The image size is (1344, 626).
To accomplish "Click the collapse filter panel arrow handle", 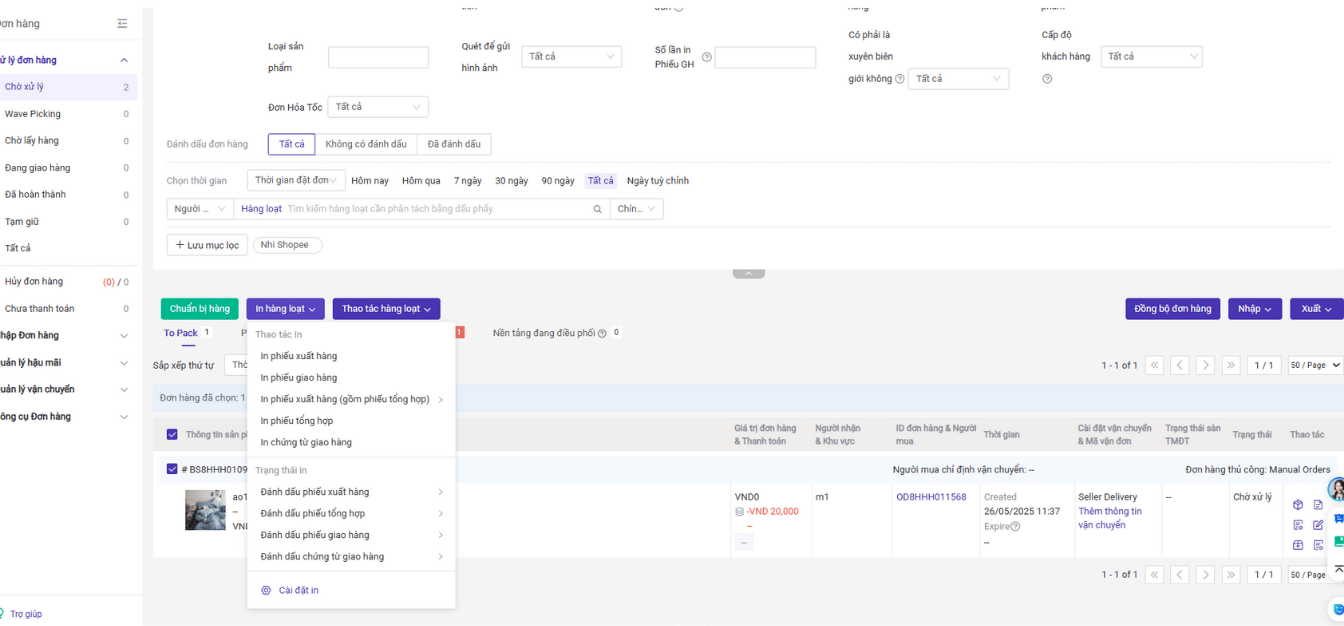I will click(748, 274).
